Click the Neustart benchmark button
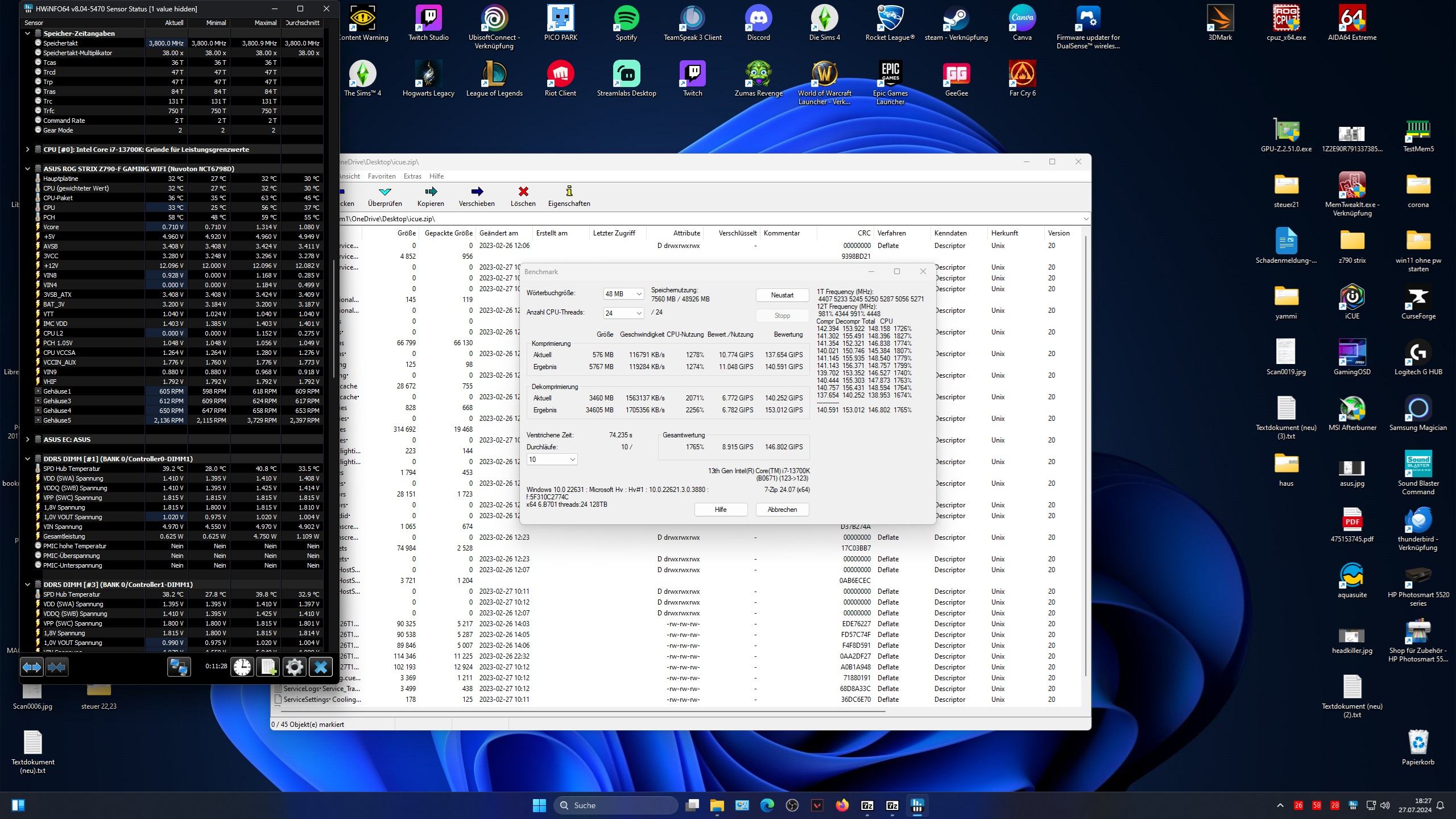Viewport: 1456px width, 819px height. [782, 295]
